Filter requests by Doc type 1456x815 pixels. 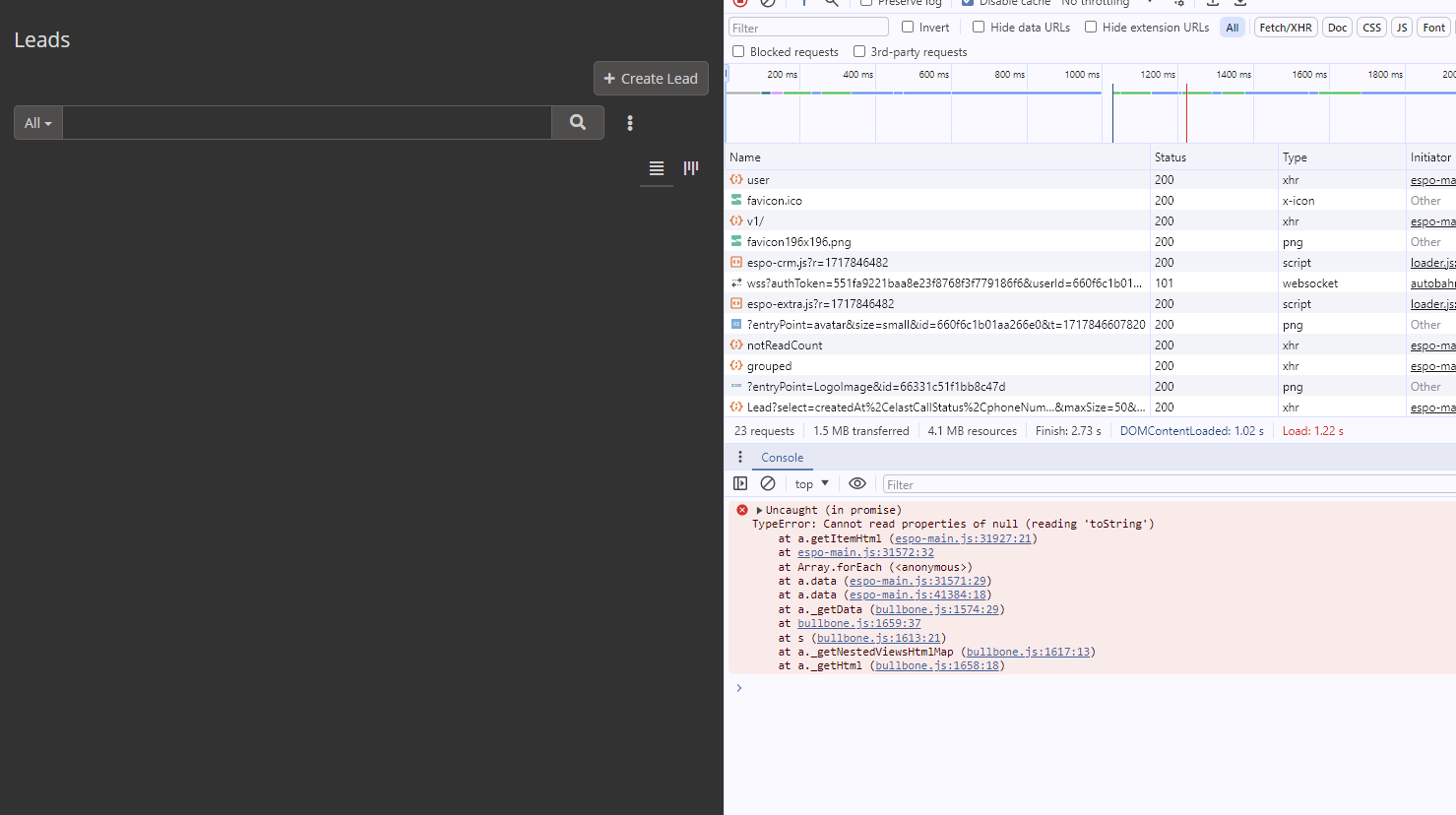coord(1337,28)
